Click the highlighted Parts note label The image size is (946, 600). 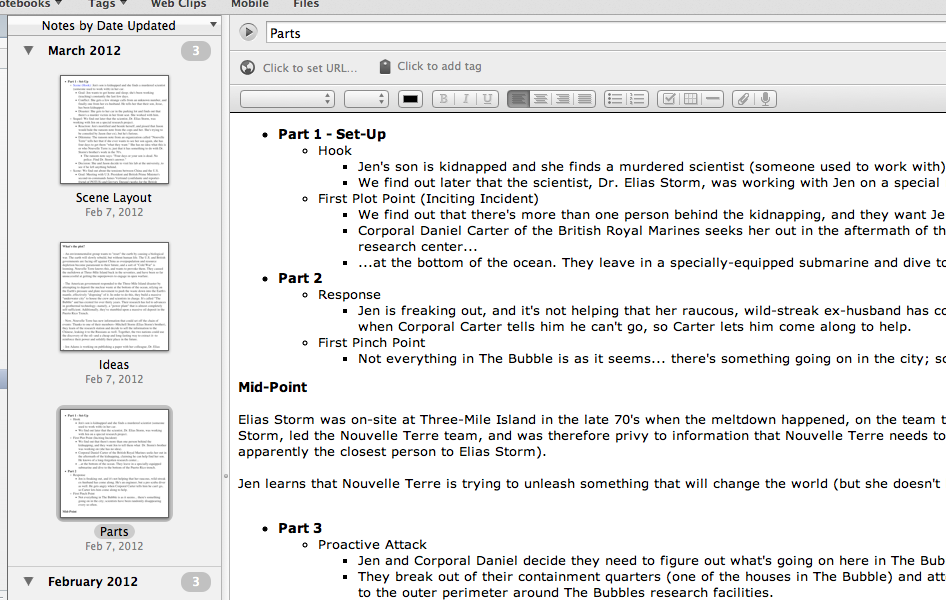[114, 531]
